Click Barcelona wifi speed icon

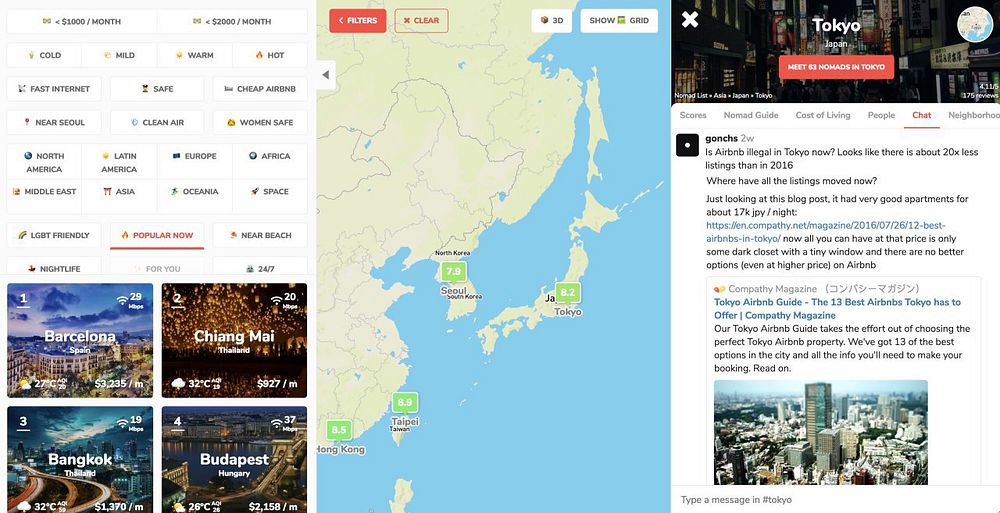[x=122, y=300]
